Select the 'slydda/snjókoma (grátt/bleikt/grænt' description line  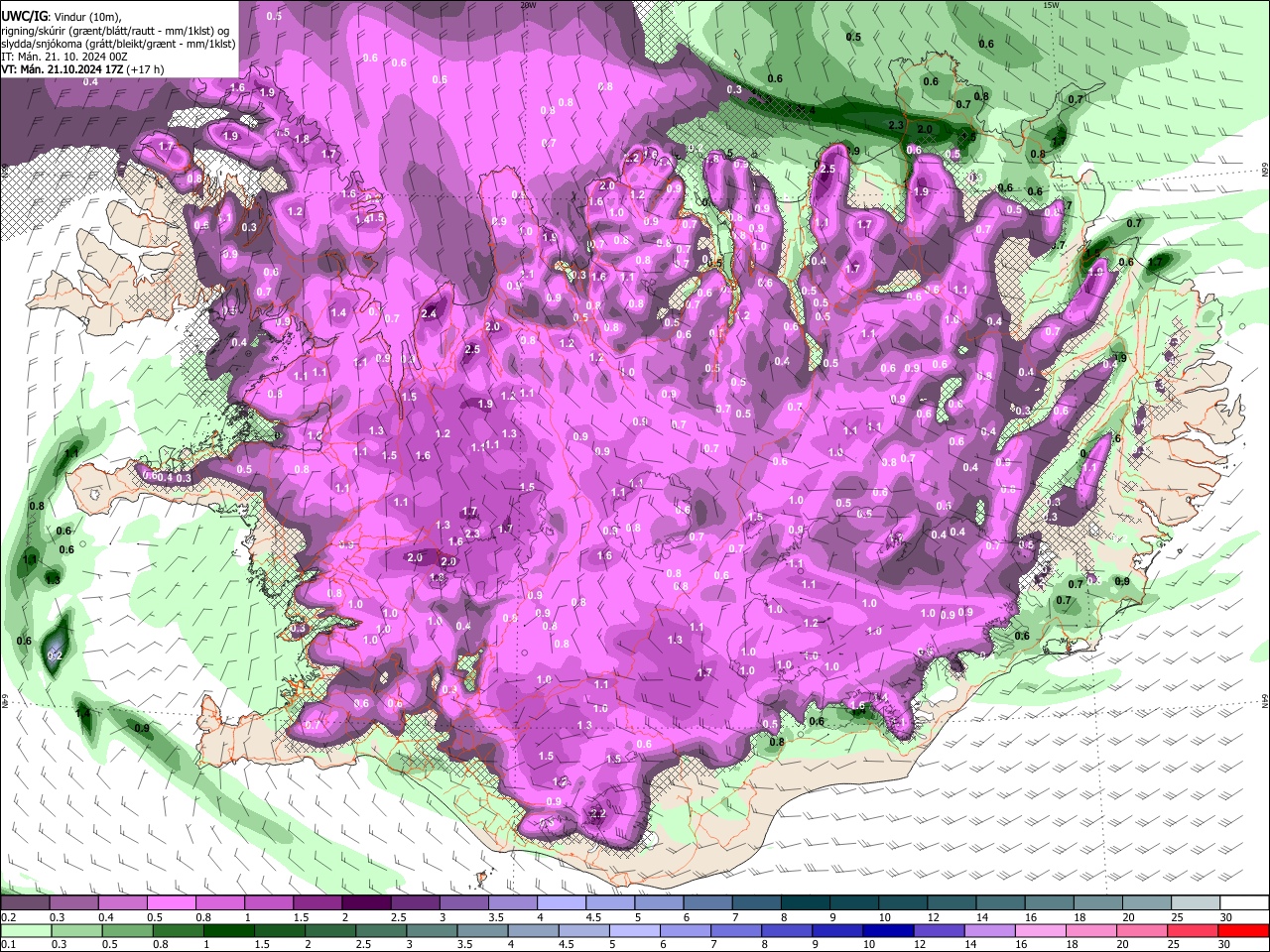(118, 44)
